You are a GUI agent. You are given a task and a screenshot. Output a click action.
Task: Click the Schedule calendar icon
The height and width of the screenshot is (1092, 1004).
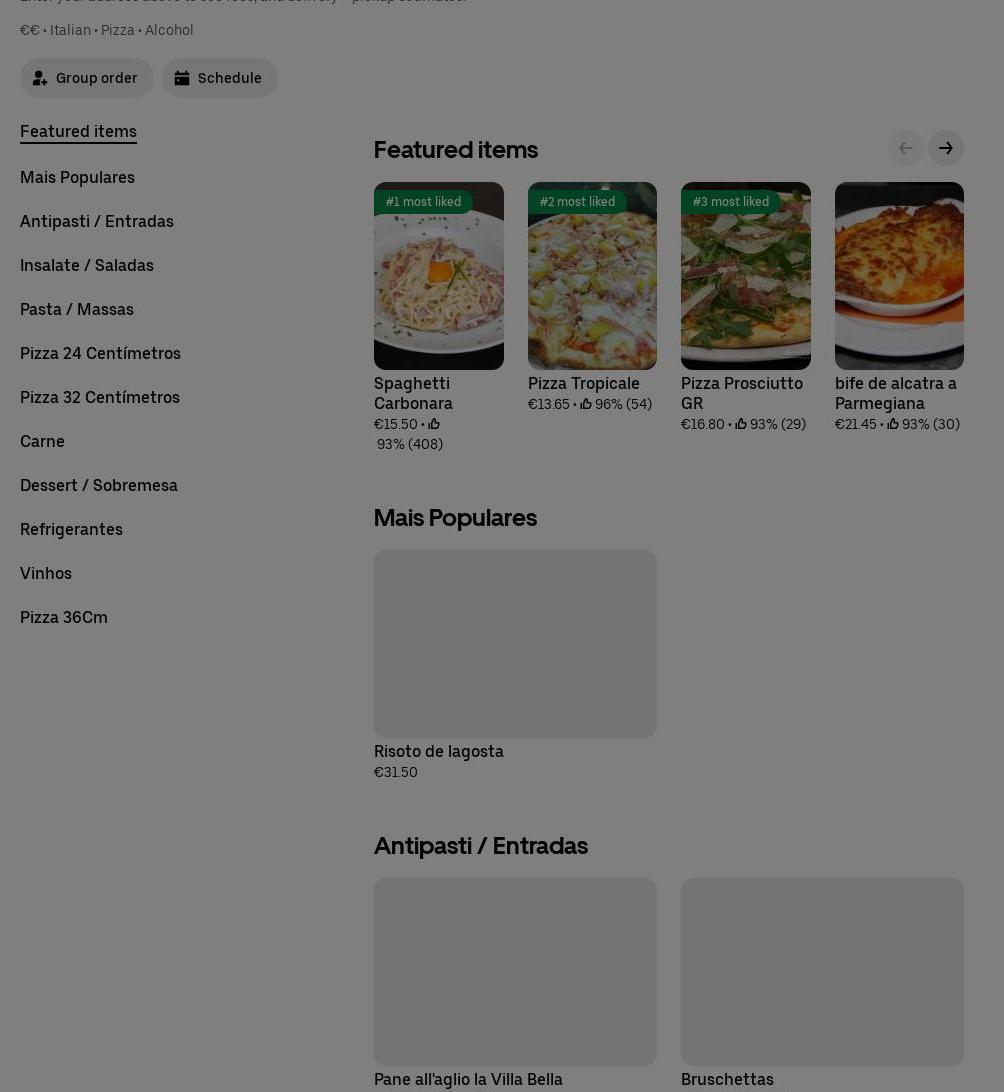coord(182,78)
